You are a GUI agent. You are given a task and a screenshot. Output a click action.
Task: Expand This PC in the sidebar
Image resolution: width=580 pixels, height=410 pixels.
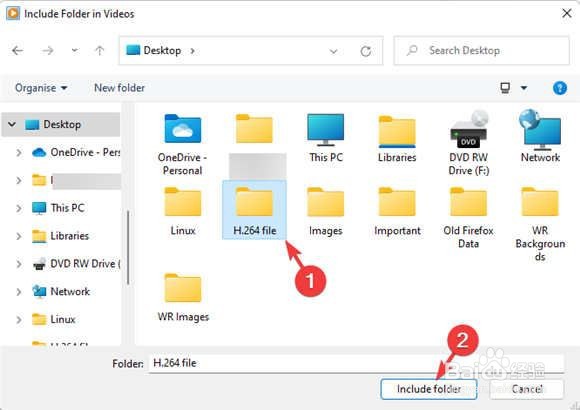pos(18,208)
